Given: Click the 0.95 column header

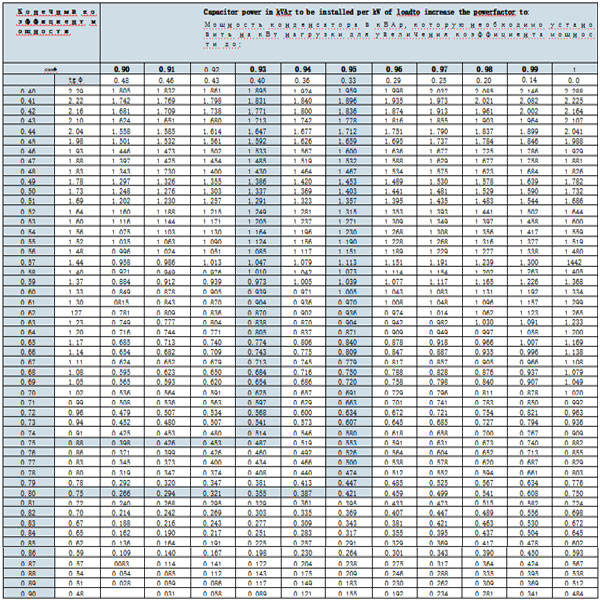Looking at the screenshot, I should pyautogui.click(x=348, y=66).
